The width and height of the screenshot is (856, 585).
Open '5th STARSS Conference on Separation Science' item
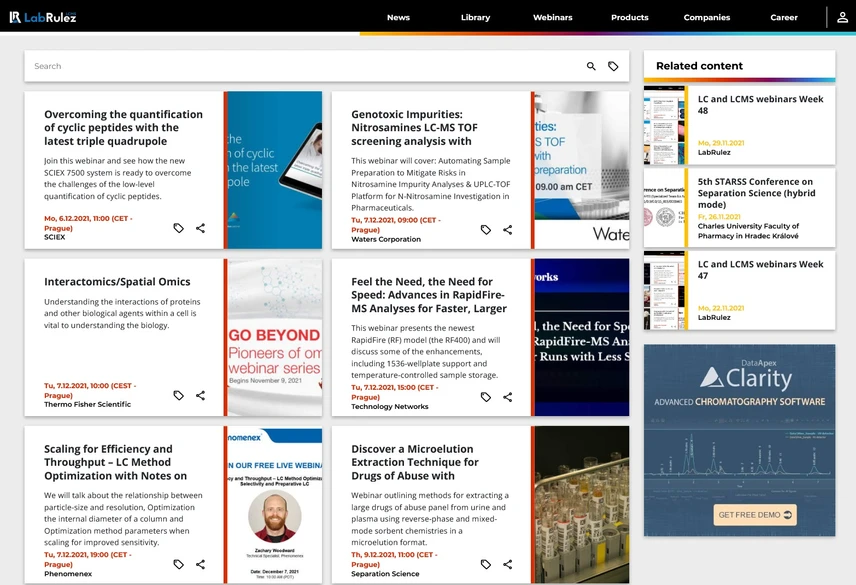click(757, 193)
